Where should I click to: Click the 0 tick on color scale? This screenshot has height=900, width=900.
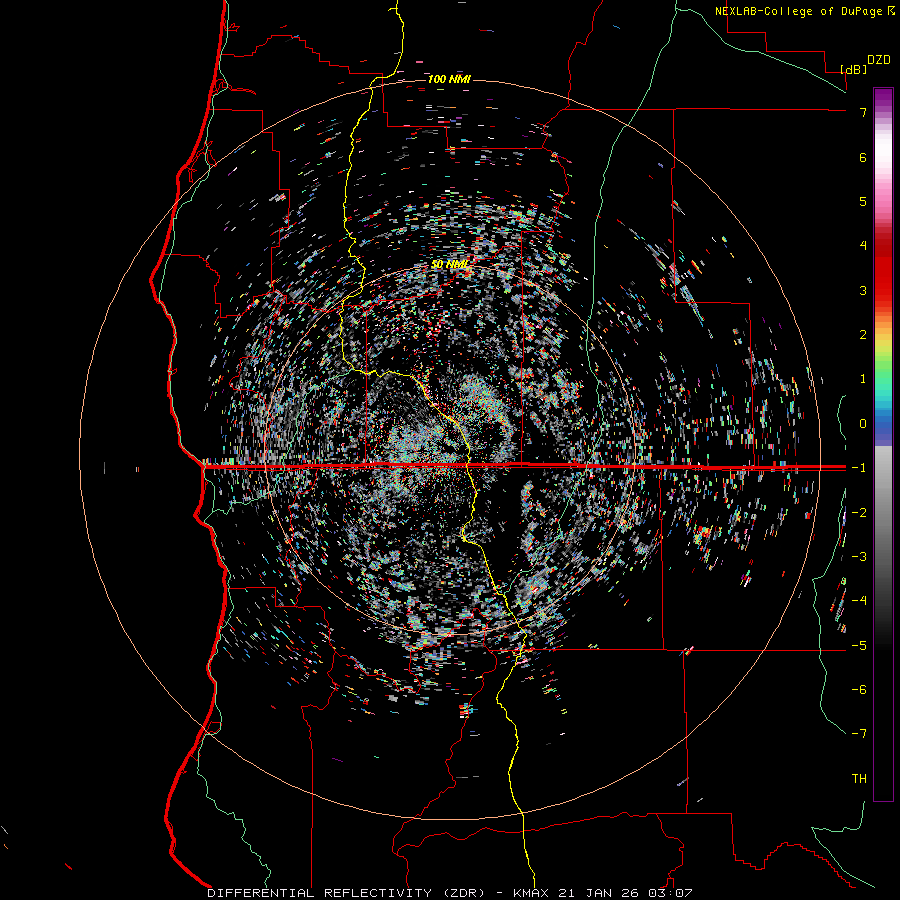863,424
